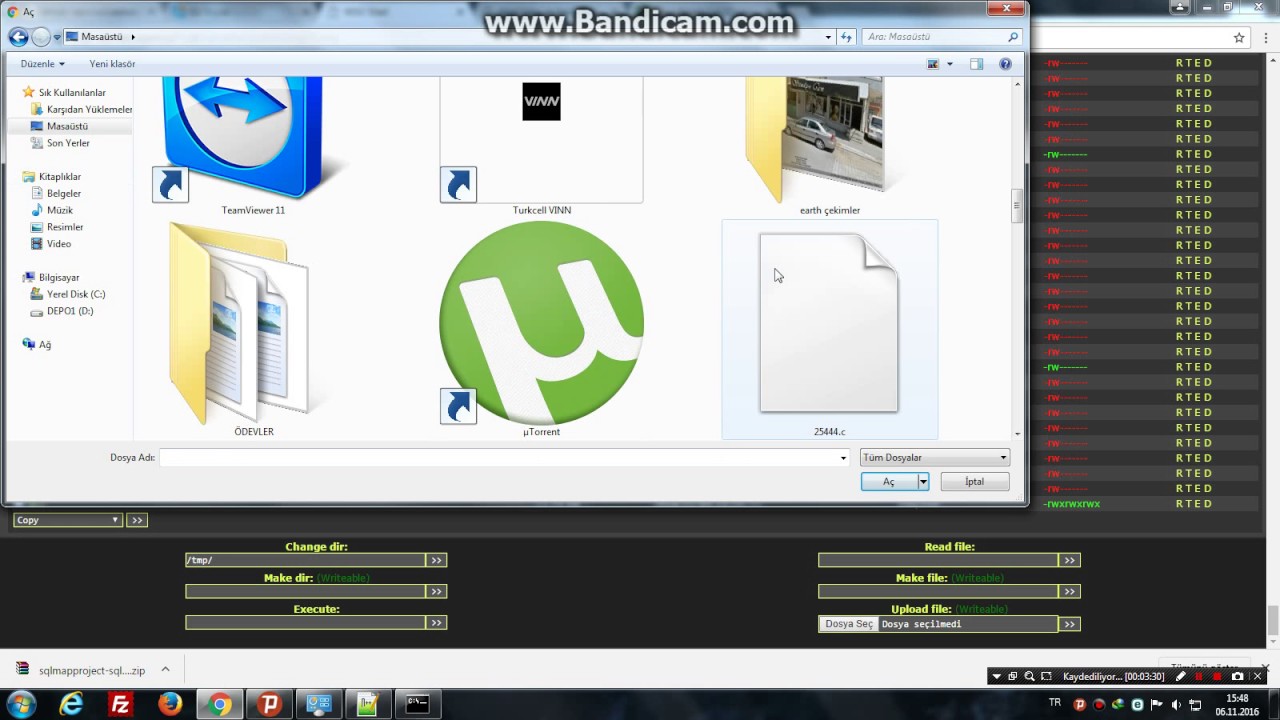Open the Windows Start button
Screen dimensions: 1280x720
[21, 704]
